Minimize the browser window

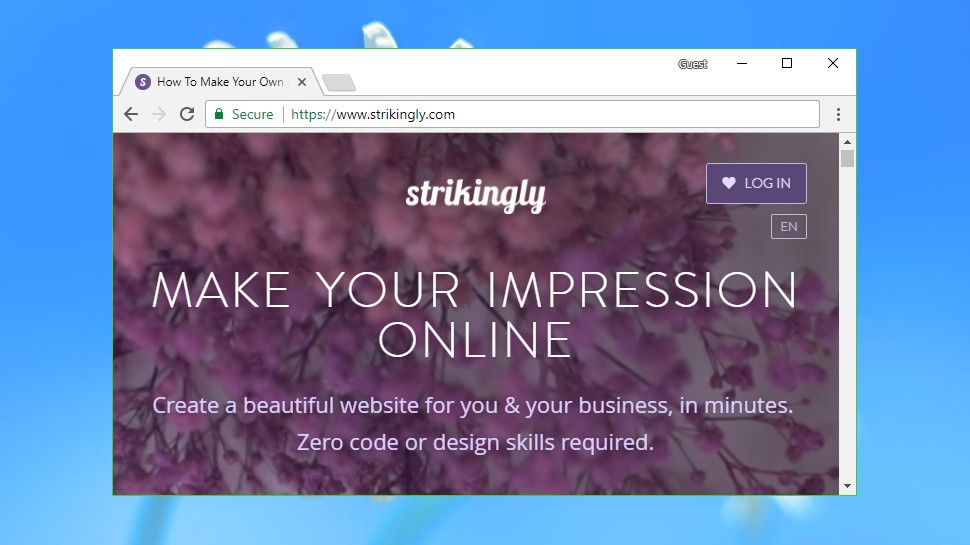click(x=742, y=63)
